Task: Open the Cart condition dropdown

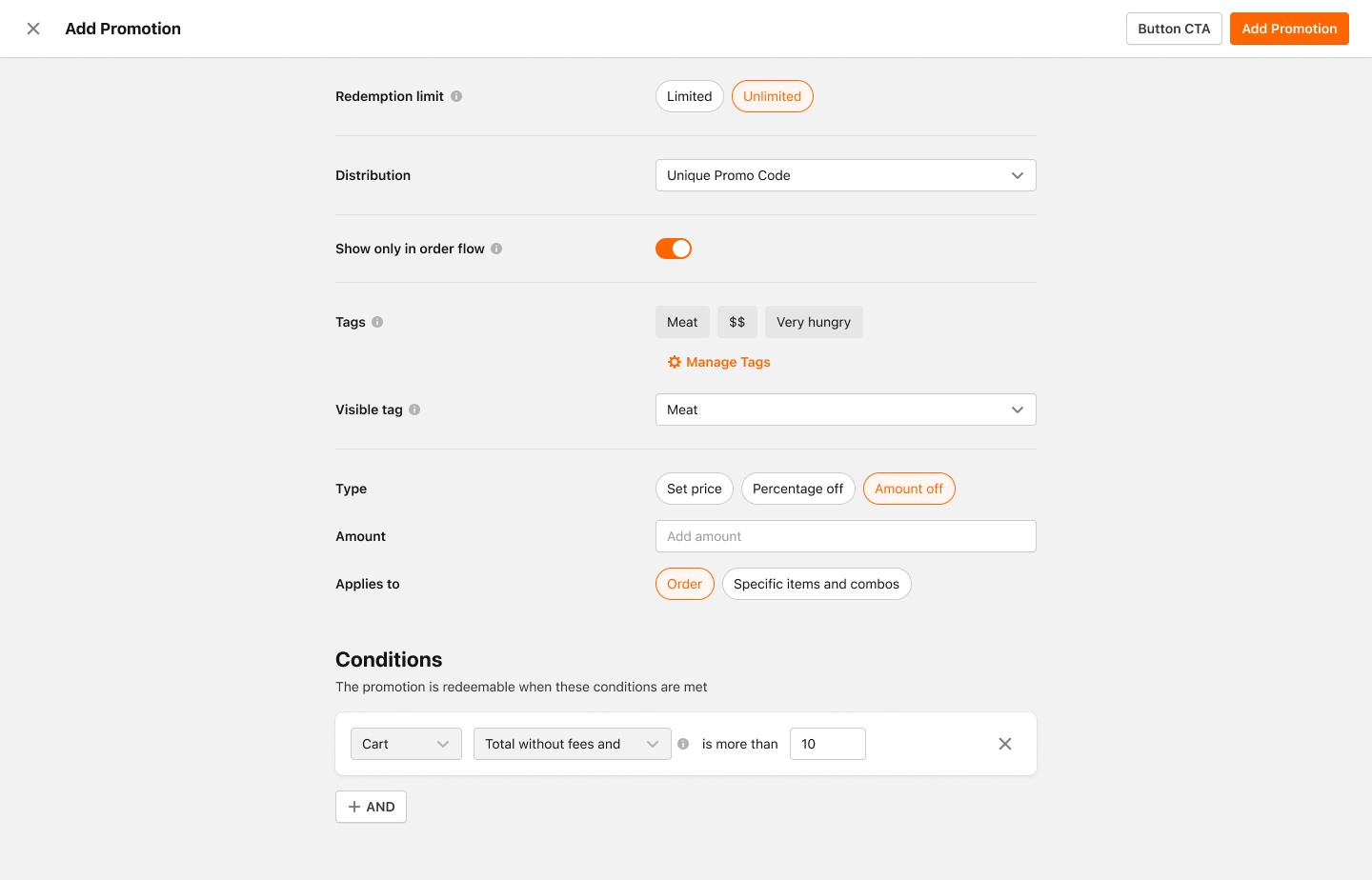Action: 405,744
